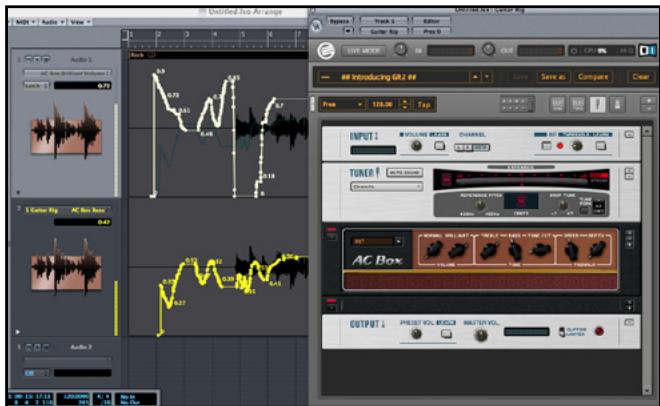Click the CPU power icon
The width and height of the screenshot is (660, 406).
574,51
